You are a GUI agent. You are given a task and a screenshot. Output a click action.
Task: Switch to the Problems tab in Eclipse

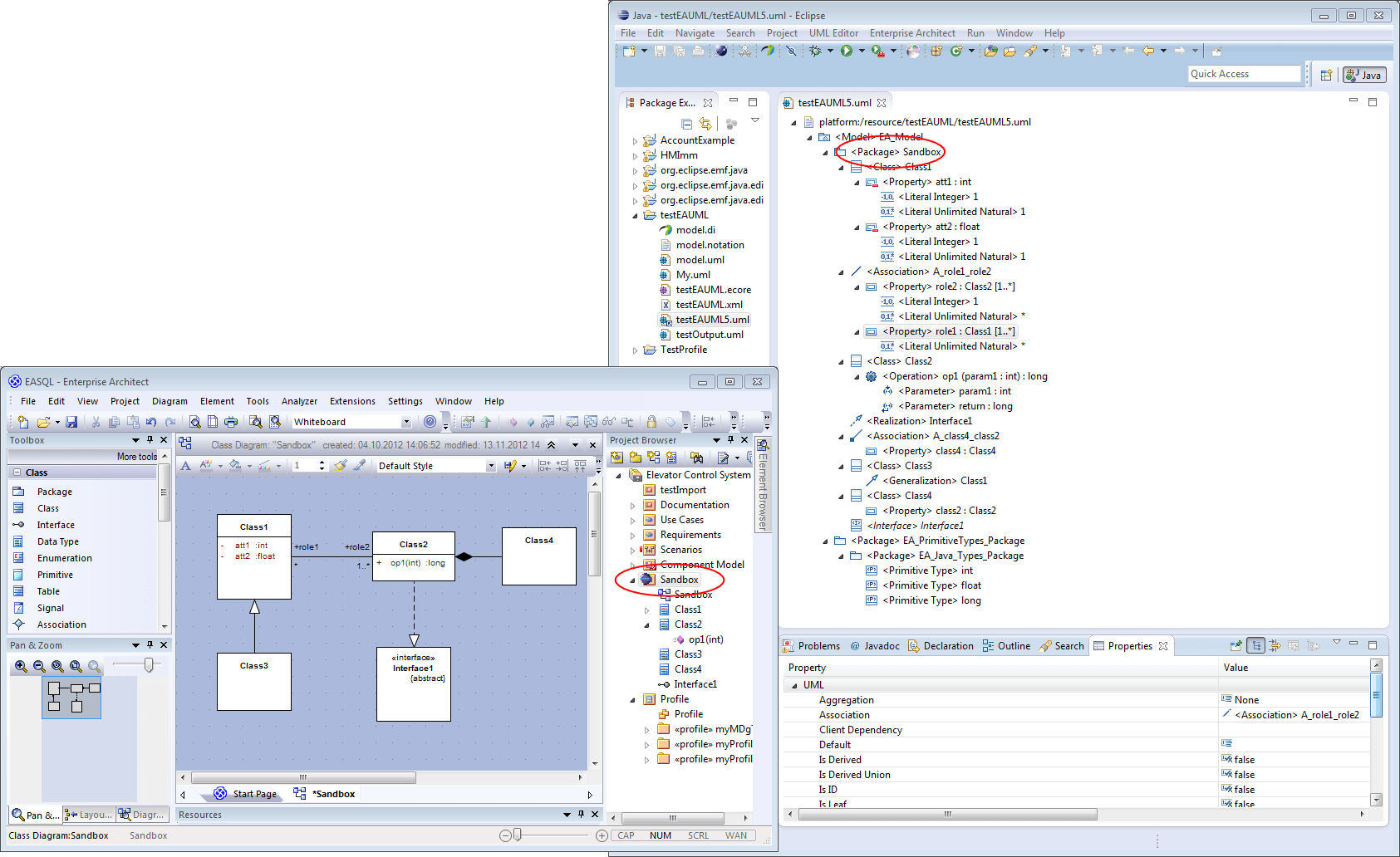[x=811, y=646]
